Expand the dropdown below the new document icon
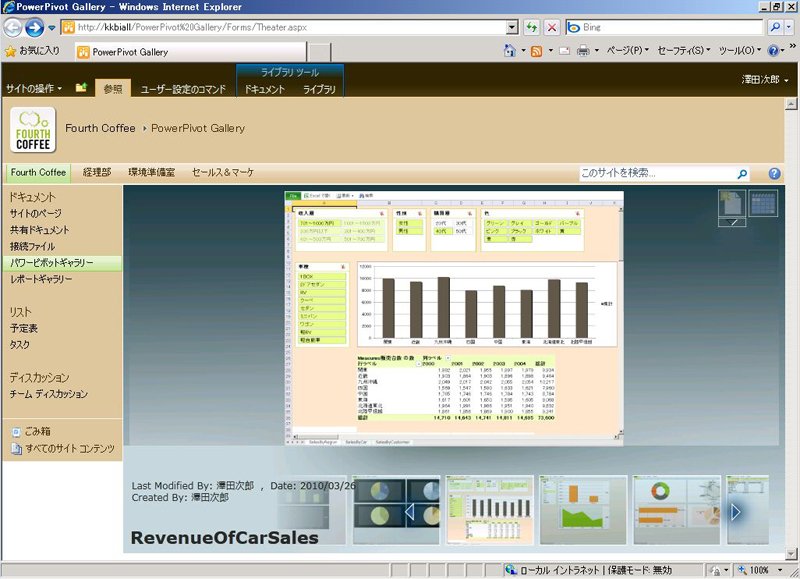Viewport: 800px width, 579px height. point(732,222)
